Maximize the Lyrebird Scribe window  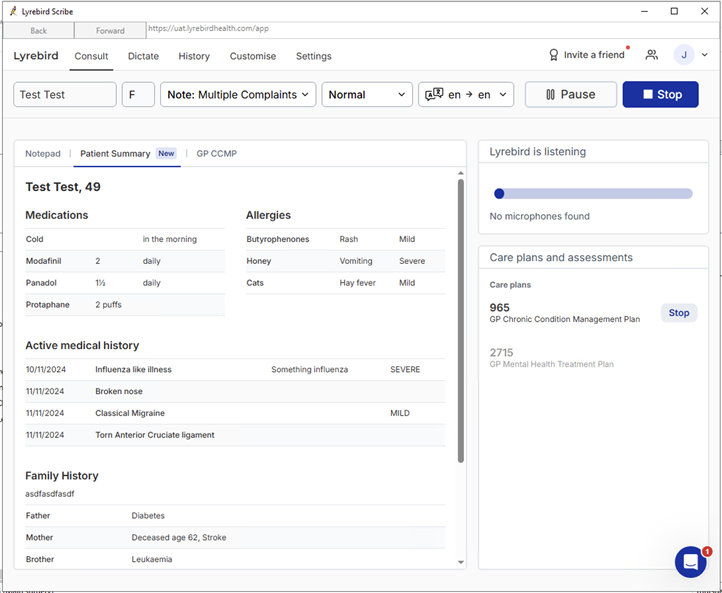(674, 11)
